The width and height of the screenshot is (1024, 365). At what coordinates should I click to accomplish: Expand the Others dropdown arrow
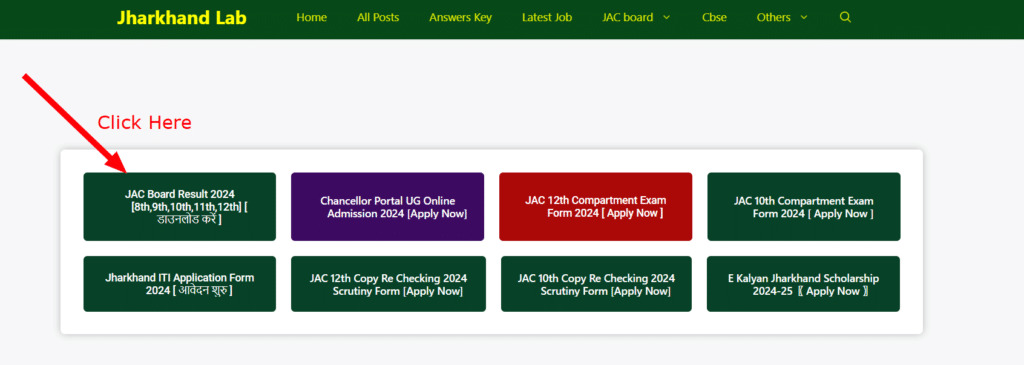(x=803, y=18)
